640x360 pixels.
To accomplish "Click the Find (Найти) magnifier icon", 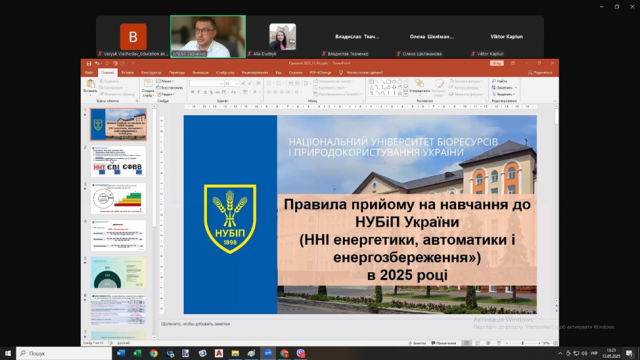I will coord(494,81).
